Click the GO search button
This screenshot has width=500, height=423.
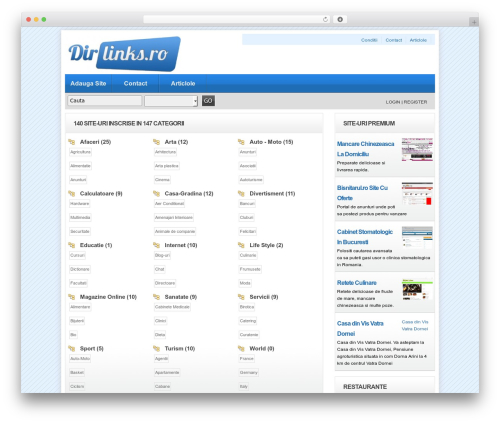tap(208, 101)
